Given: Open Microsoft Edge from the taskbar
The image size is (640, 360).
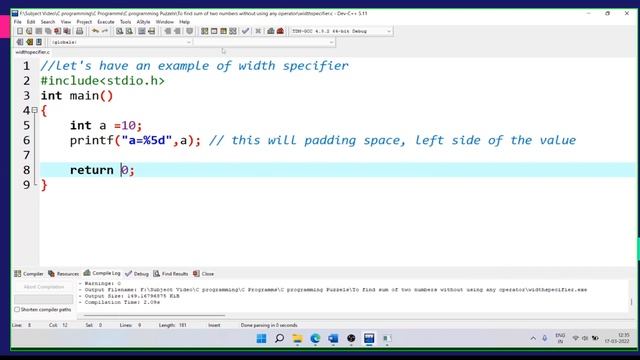Looking at the screenshot, I should pos(315,338).
